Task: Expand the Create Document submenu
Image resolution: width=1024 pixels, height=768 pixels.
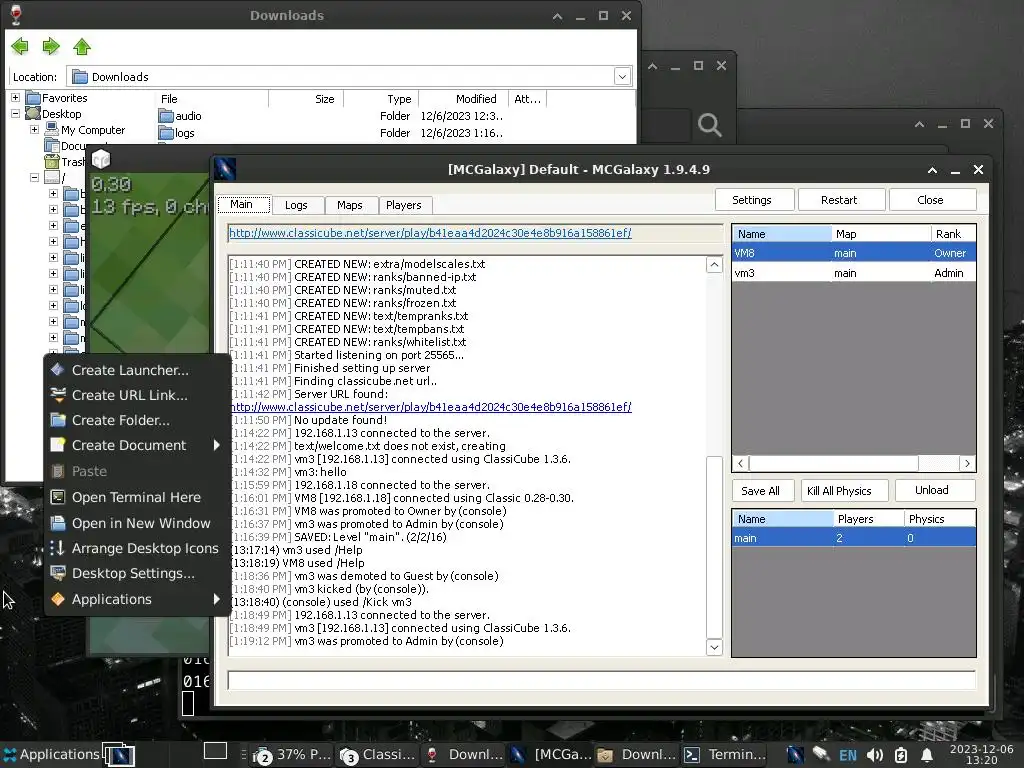Action: click(x=137, y=445)
